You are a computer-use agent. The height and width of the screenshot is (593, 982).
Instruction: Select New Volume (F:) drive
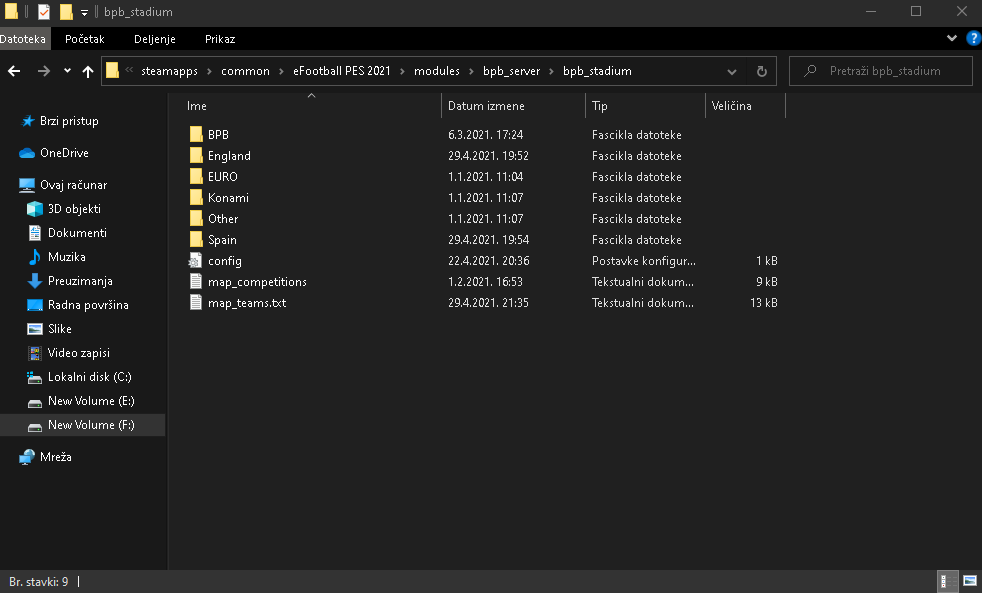[91, 425]
